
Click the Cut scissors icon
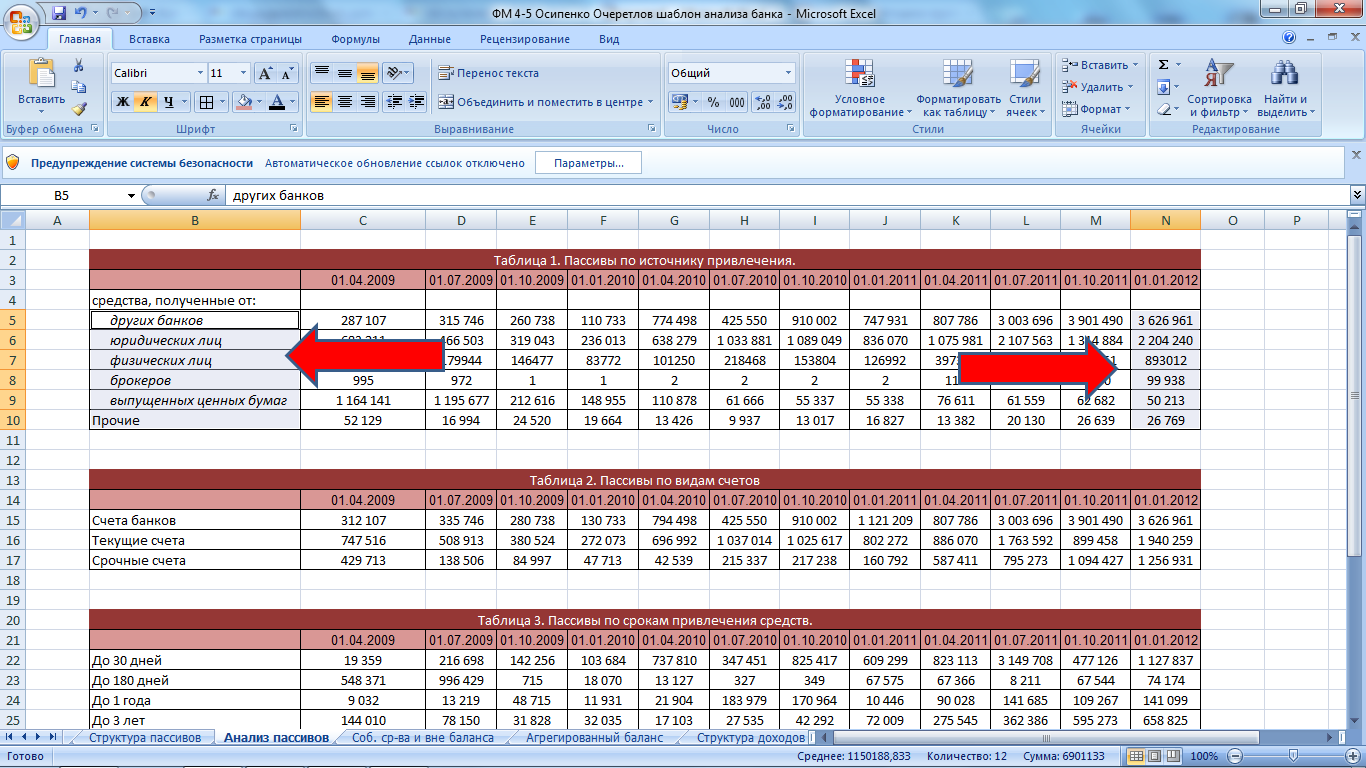(x=79, y=65)
